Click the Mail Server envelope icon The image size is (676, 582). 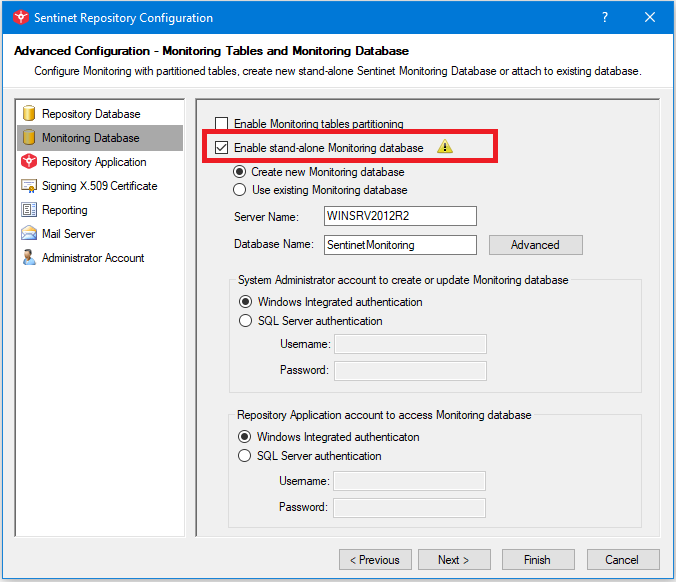29,234
